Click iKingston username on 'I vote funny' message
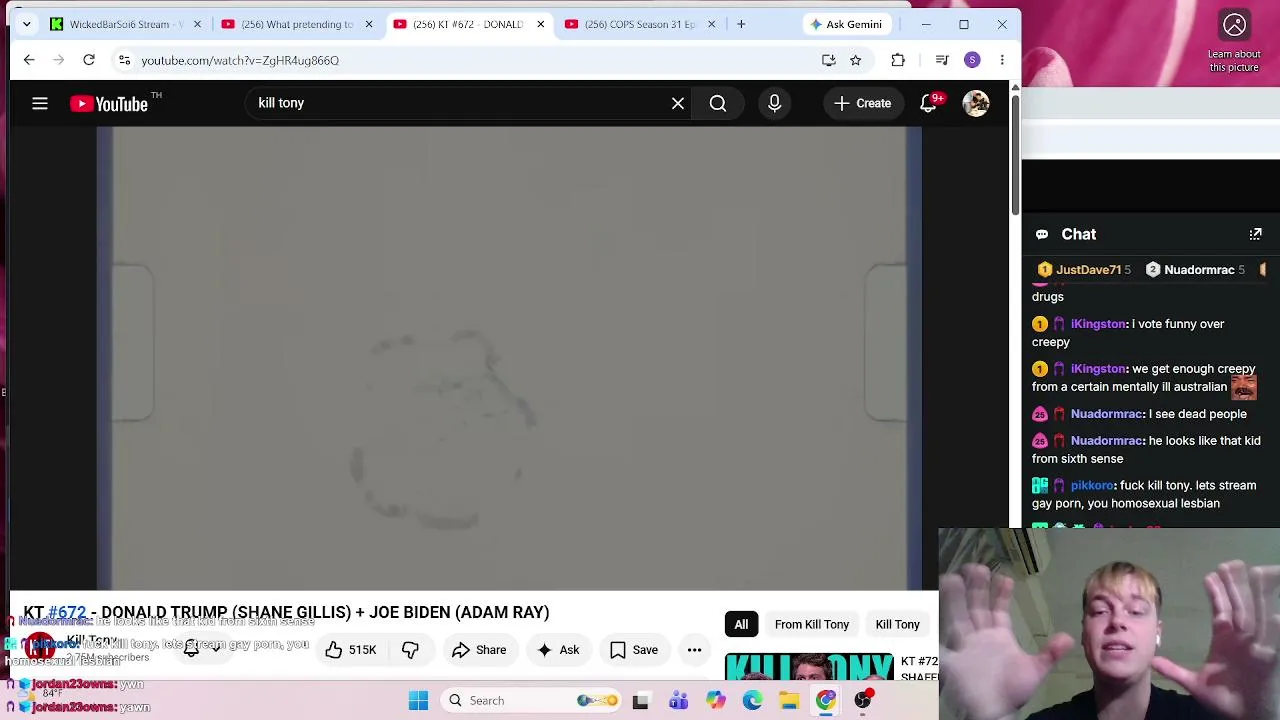Viewport: 1280px width, 720px height. (1098, 324)
